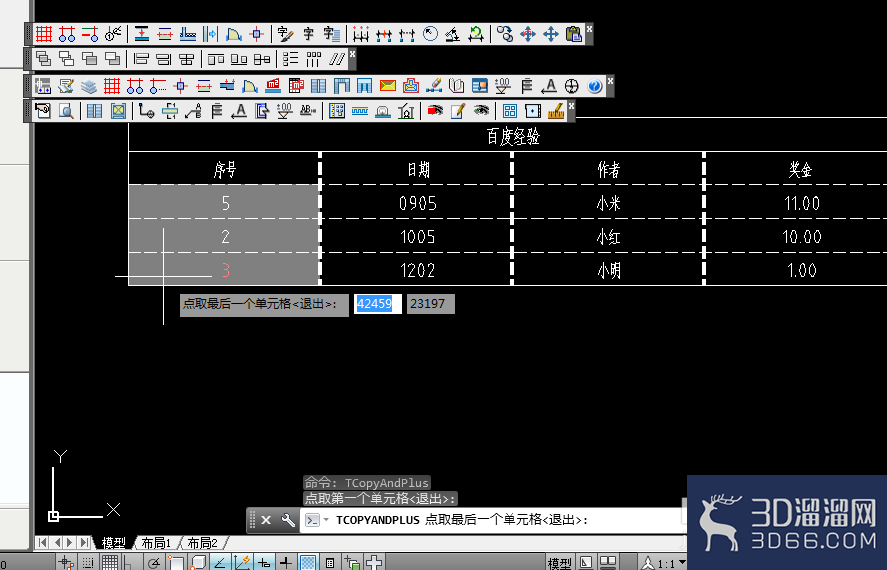Viewport: 887px width, 570px height.
Task: Select the multi-line text 字 tool
Action: (x=331, y=34)
